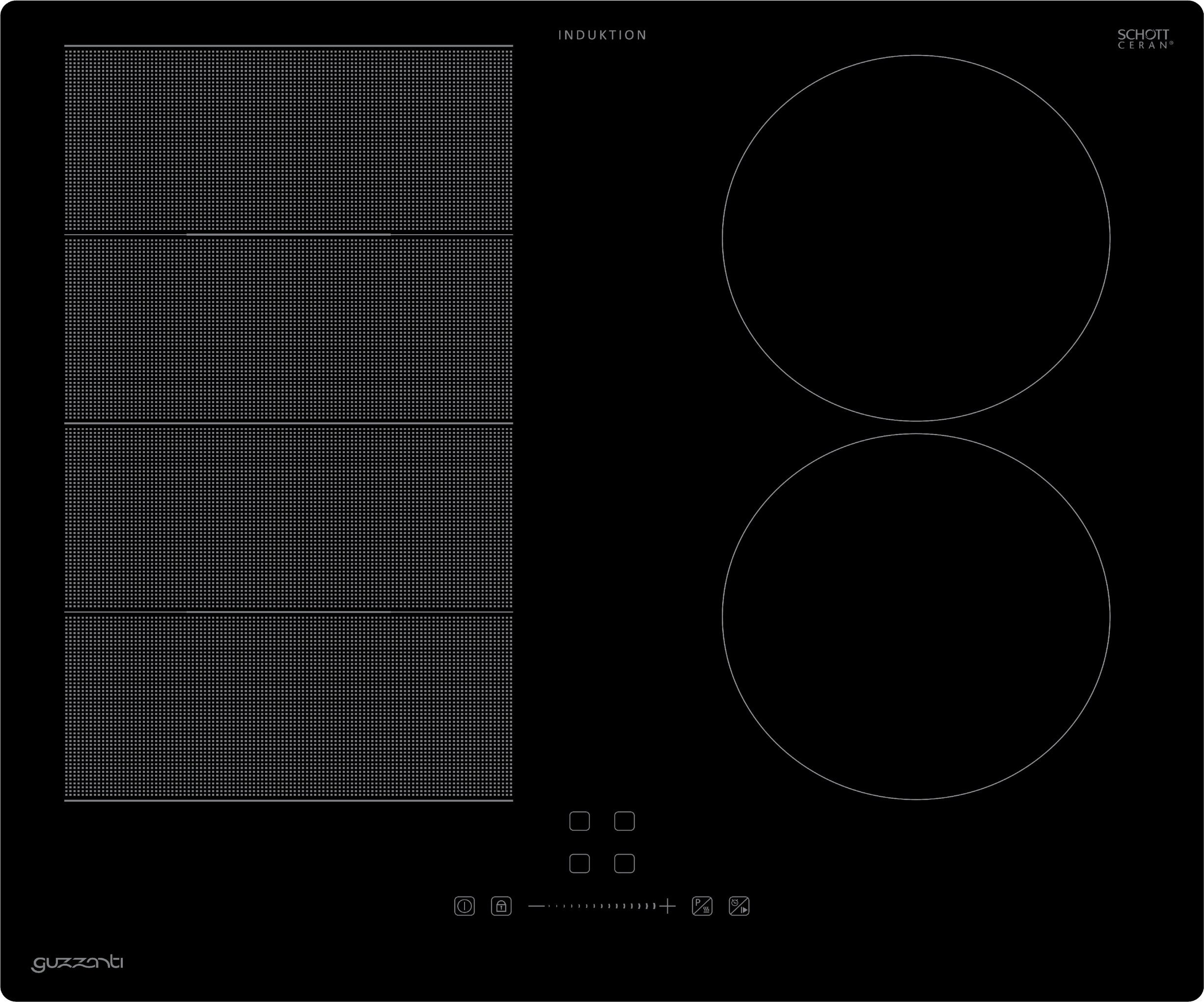1204x1002 pixels.
Task: Click the Schott Ceran logo
Action: pos(1145,39)
